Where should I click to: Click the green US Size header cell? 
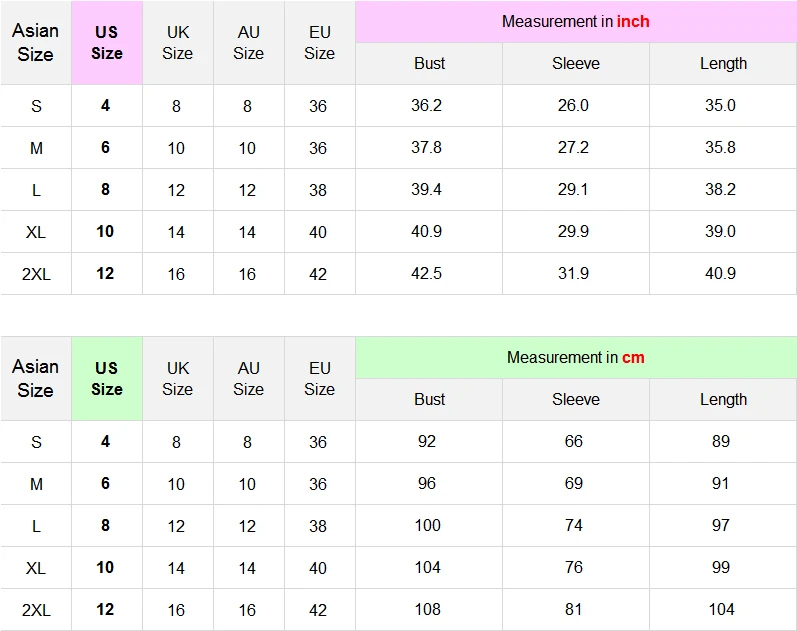(x=107, y=379)
